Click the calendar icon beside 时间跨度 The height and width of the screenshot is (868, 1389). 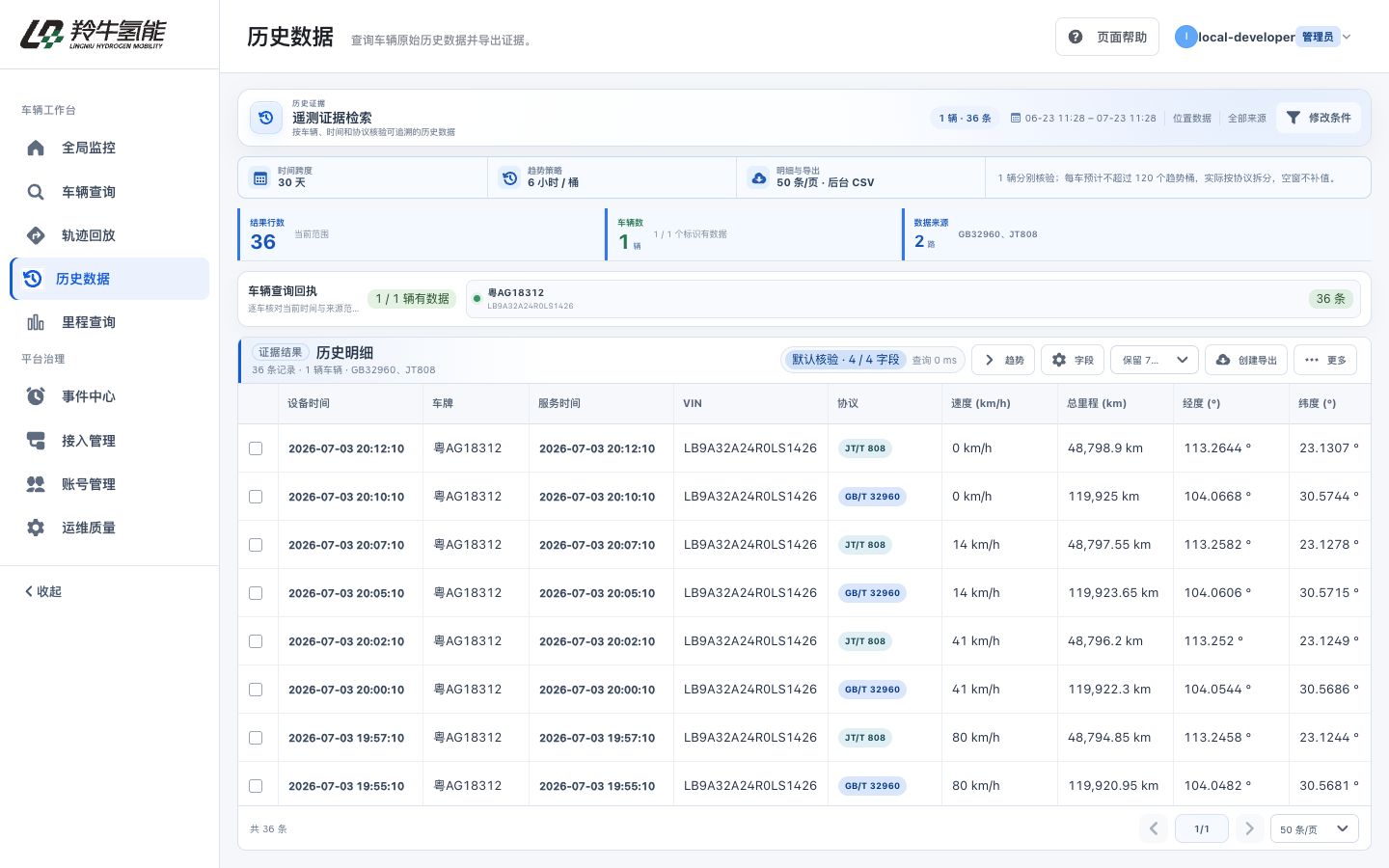point(260,177)
